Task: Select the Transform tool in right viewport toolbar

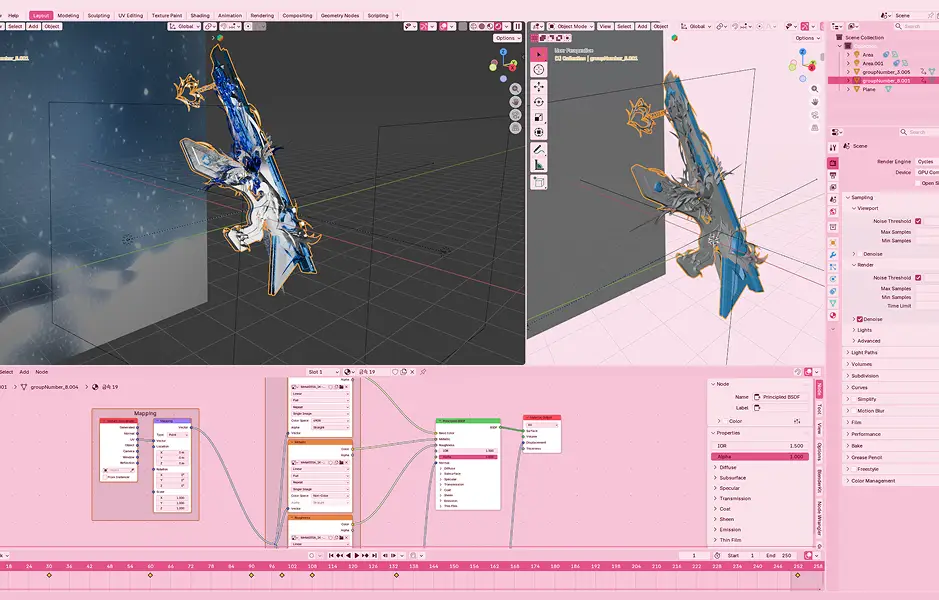Action: coord(539,132)
